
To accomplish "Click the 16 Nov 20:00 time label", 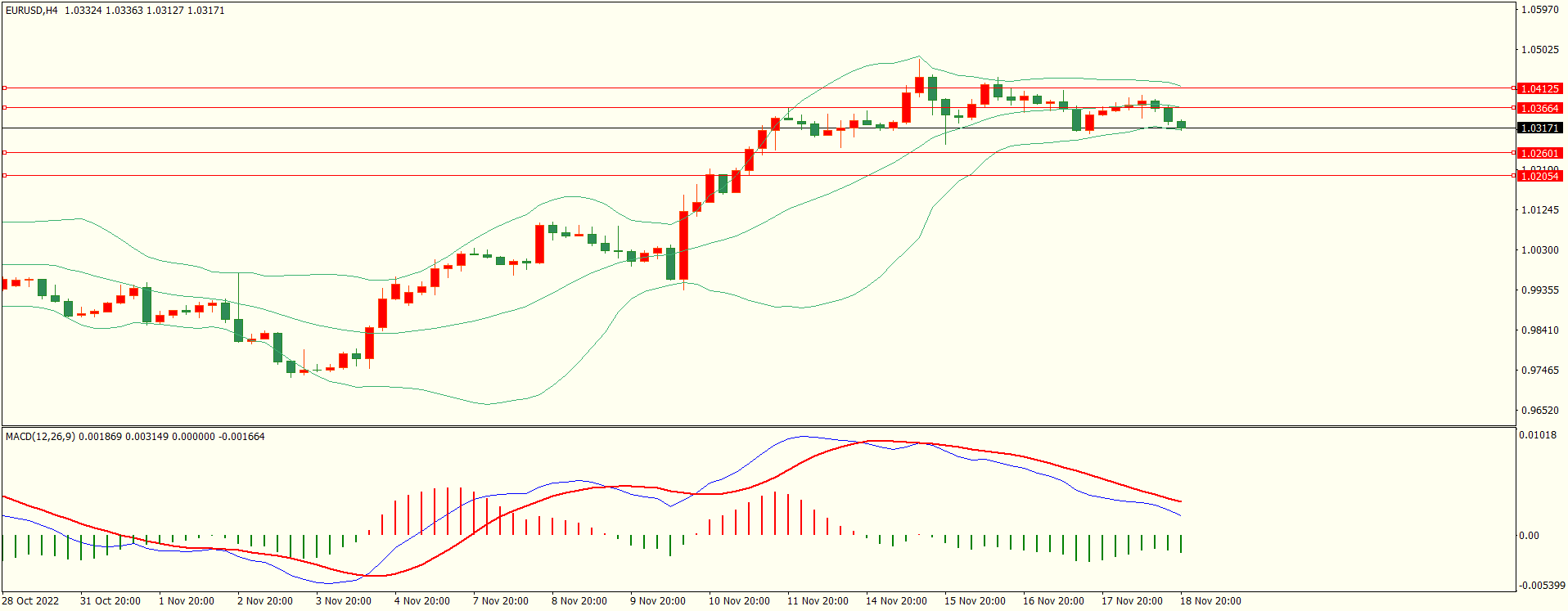I will pyautogui.click(x=1053, y=601).
